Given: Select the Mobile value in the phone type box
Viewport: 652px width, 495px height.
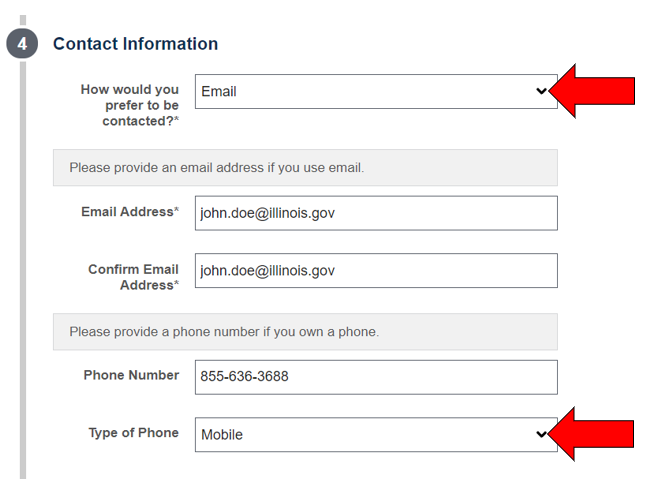Looking at the screenshot, I should pyautogui.click(x=222, y=435).
